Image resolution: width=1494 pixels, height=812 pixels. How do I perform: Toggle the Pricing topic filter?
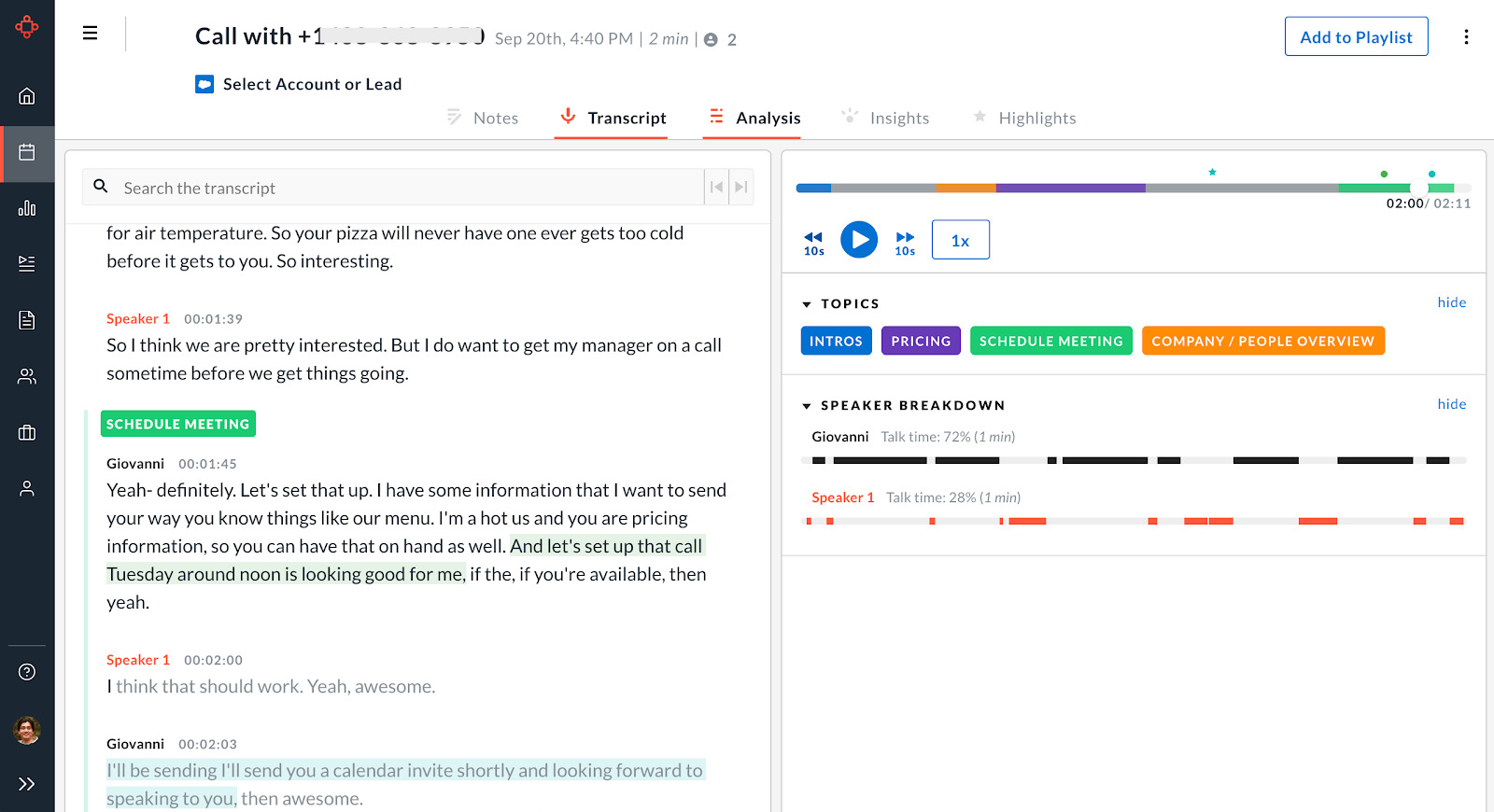(x=920, y=341)
